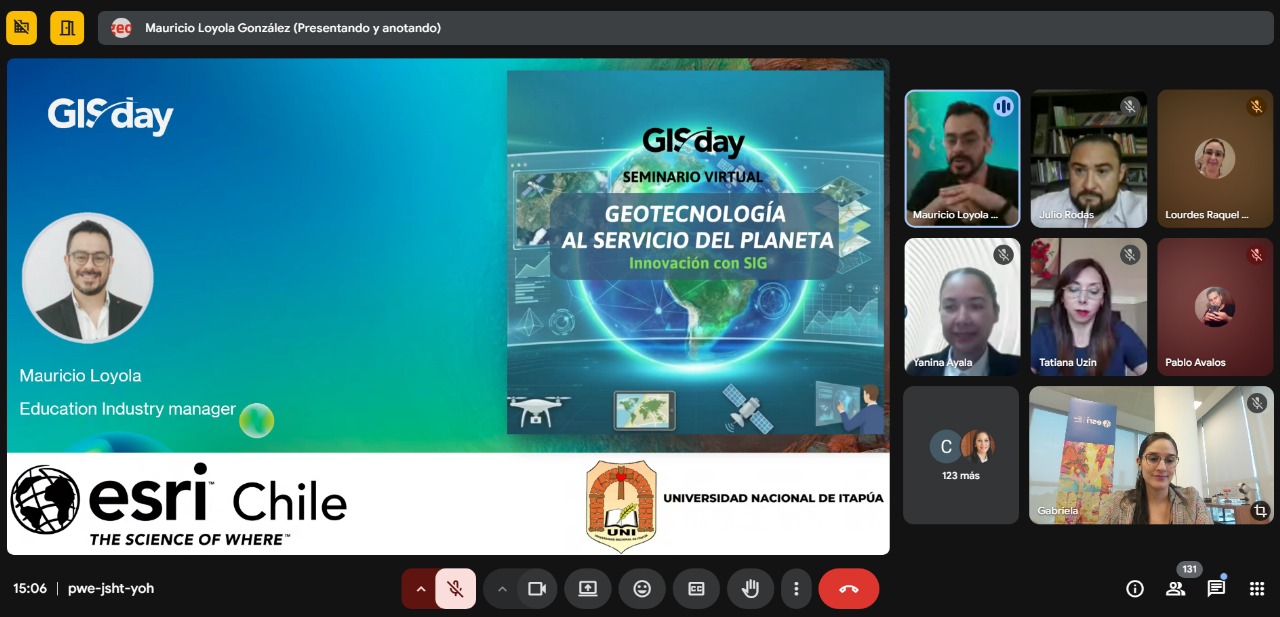
Task: Open the emoji reactions picker
Action: (x=642, y=589)
